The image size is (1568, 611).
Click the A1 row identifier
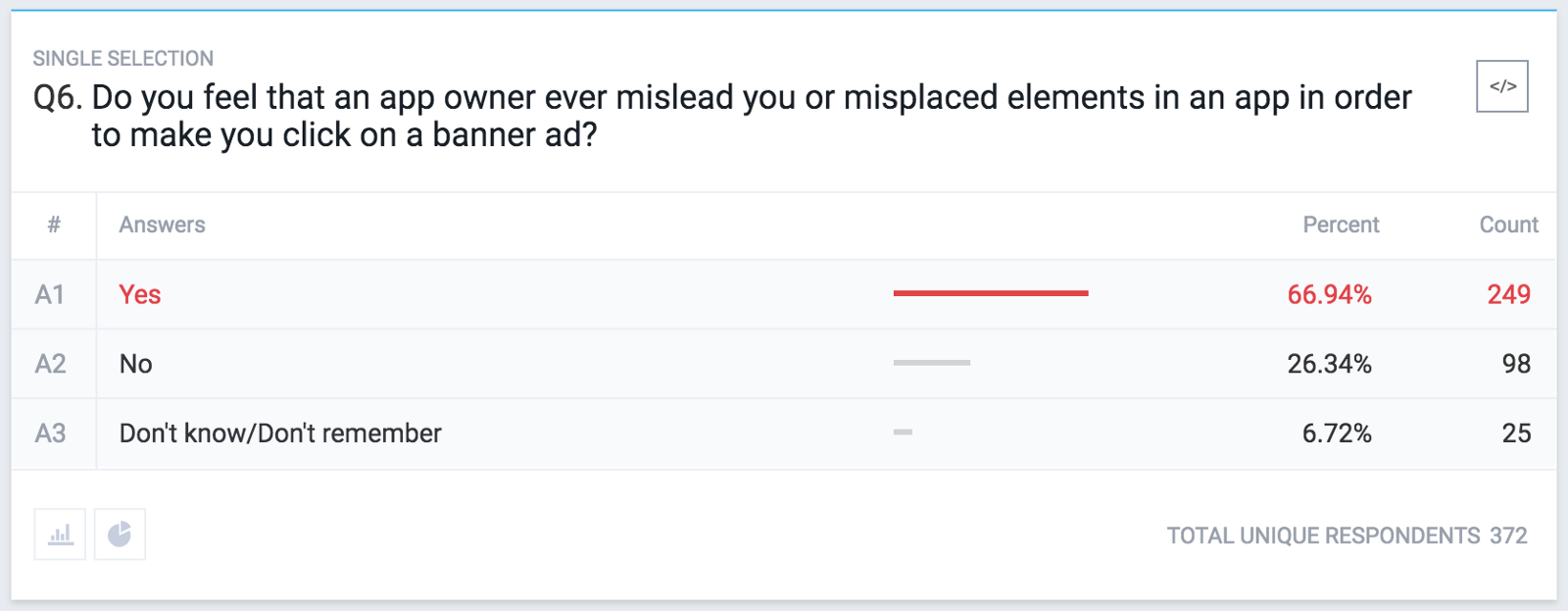click(50, 294)
